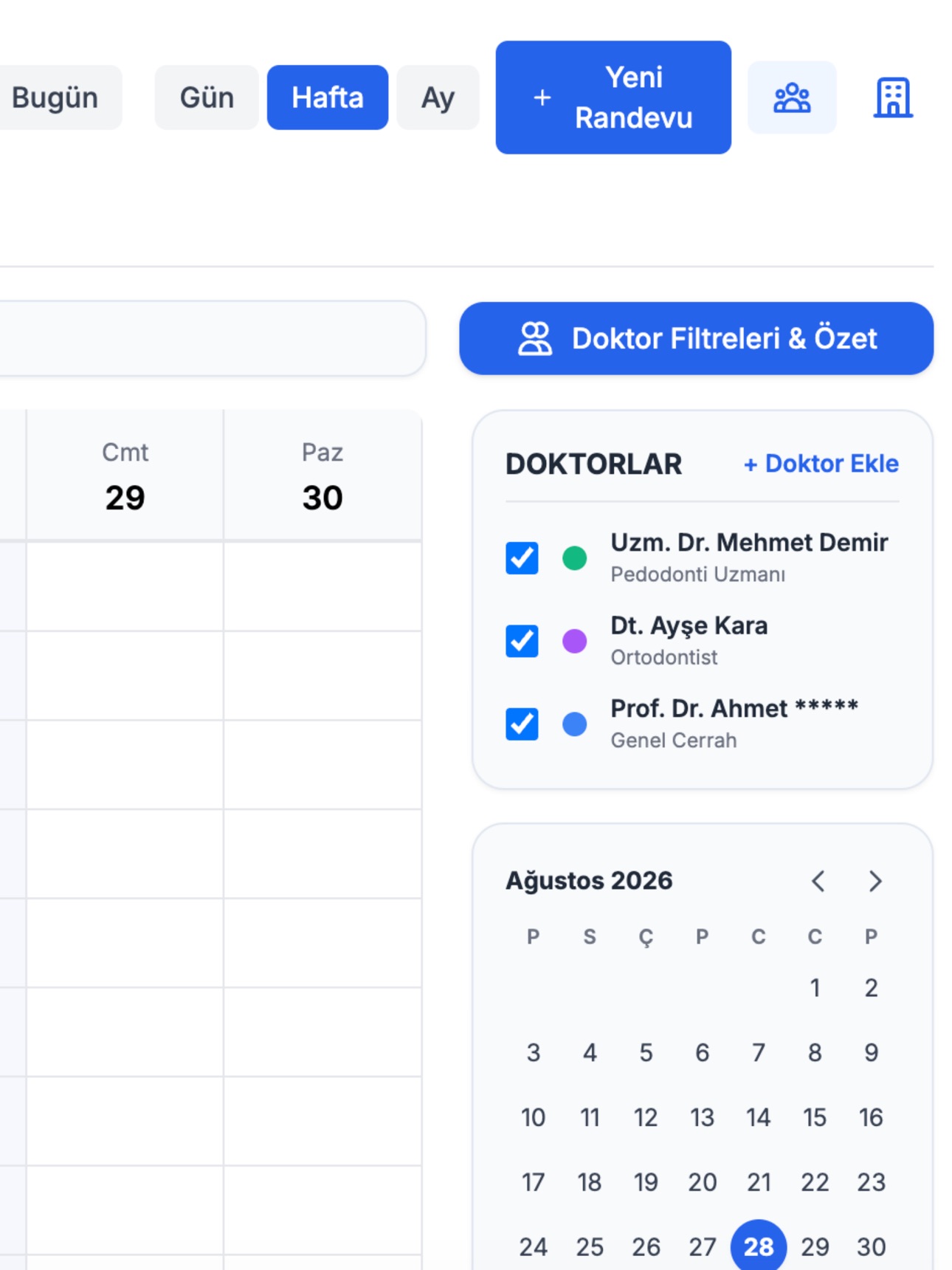Image resolution: width=952 pixels, height=1270 pixels.
Task: Click Uzm. Dr. Mehmet Demir name
Action: tap(749, 543)
